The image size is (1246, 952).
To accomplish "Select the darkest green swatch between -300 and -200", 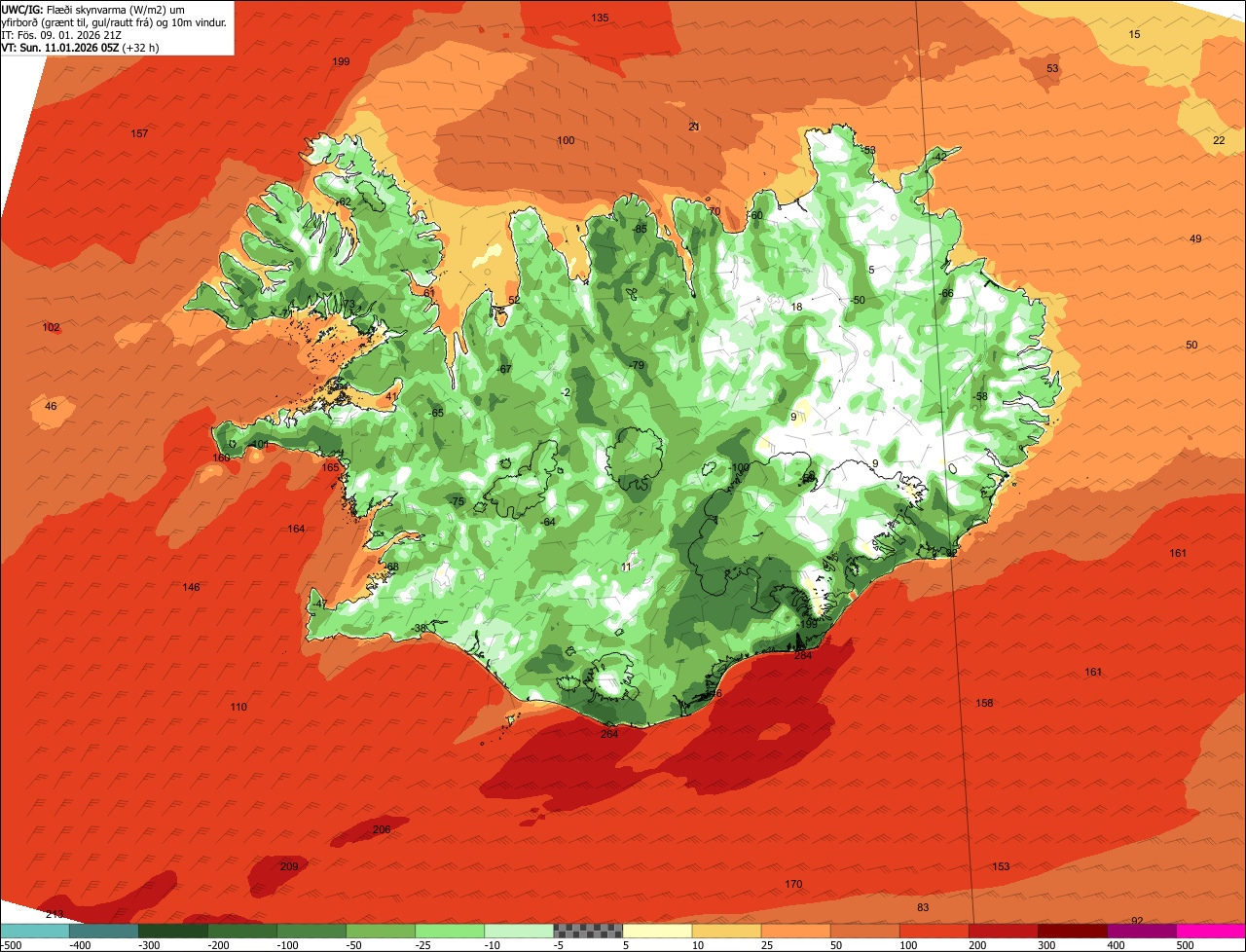I will 173,931.
